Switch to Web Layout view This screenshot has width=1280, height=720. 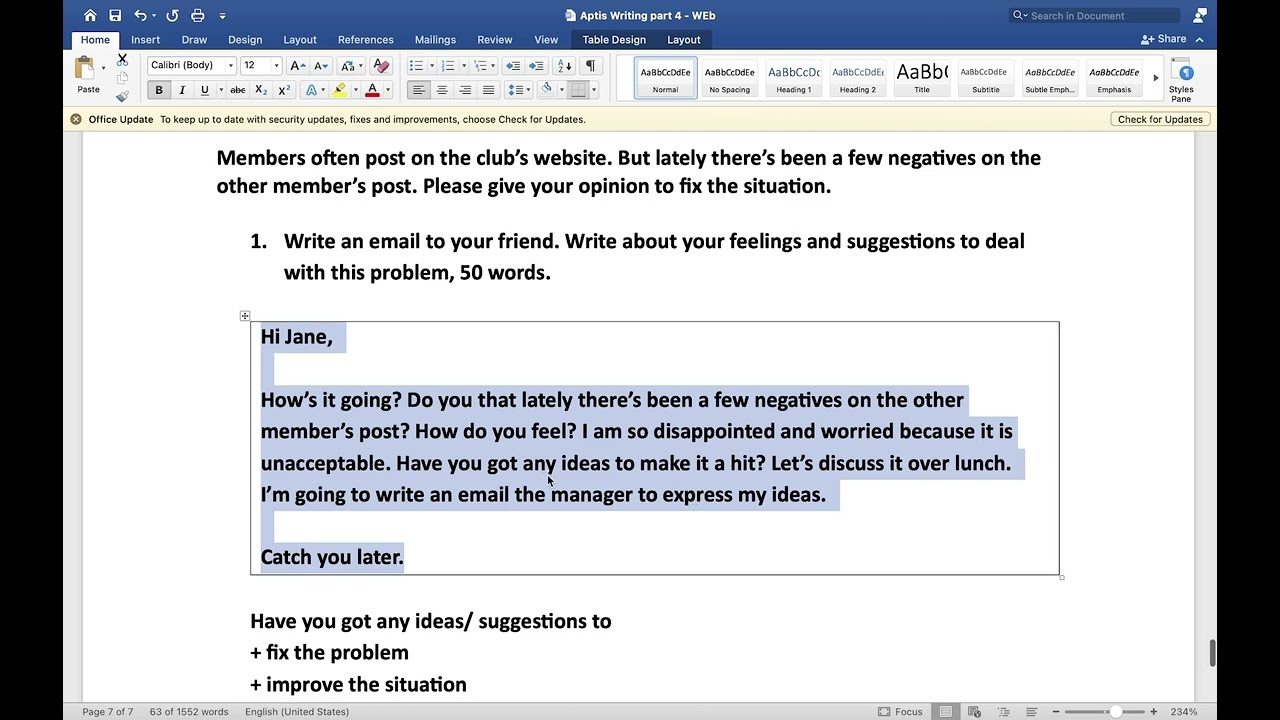coord(975,712)
